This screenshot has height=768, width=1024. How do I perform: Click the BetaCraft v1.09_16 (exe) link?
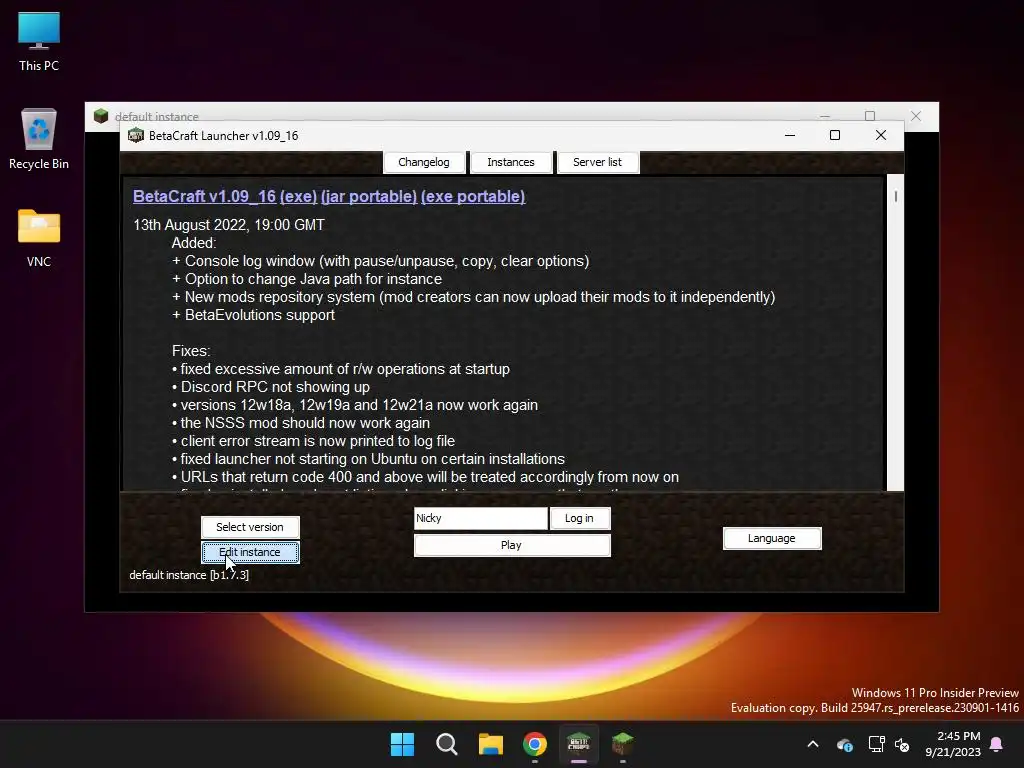point(225,197)
